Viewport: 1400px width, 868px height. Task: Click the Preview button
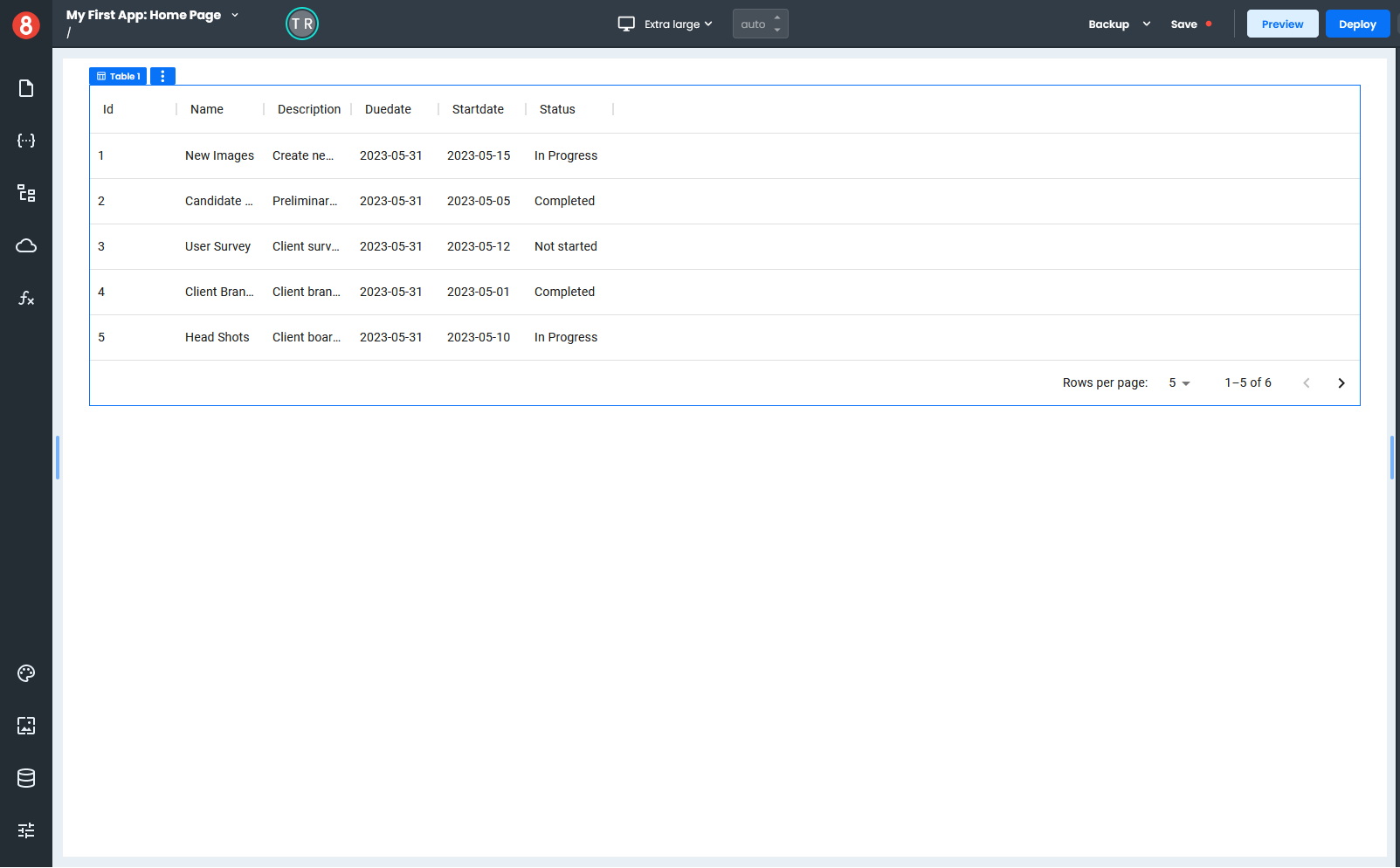(x=1281, y=24)
